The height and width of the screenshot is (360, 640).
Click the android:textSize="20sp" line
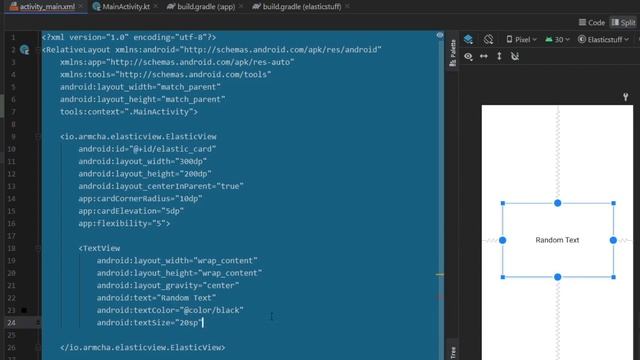point(150,323)
